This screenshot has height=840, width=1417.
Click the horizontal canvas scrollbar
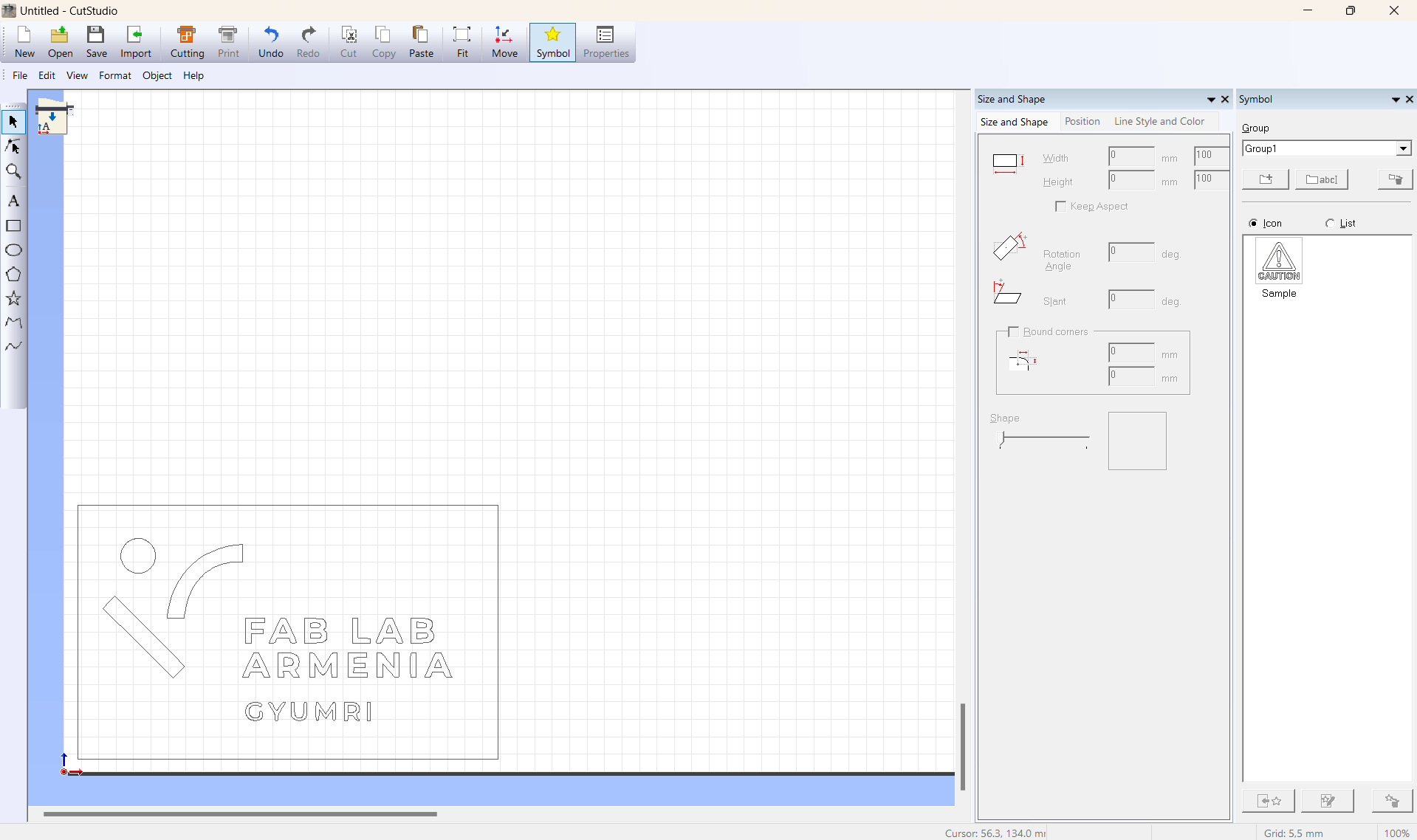click(x=240, y=814)
